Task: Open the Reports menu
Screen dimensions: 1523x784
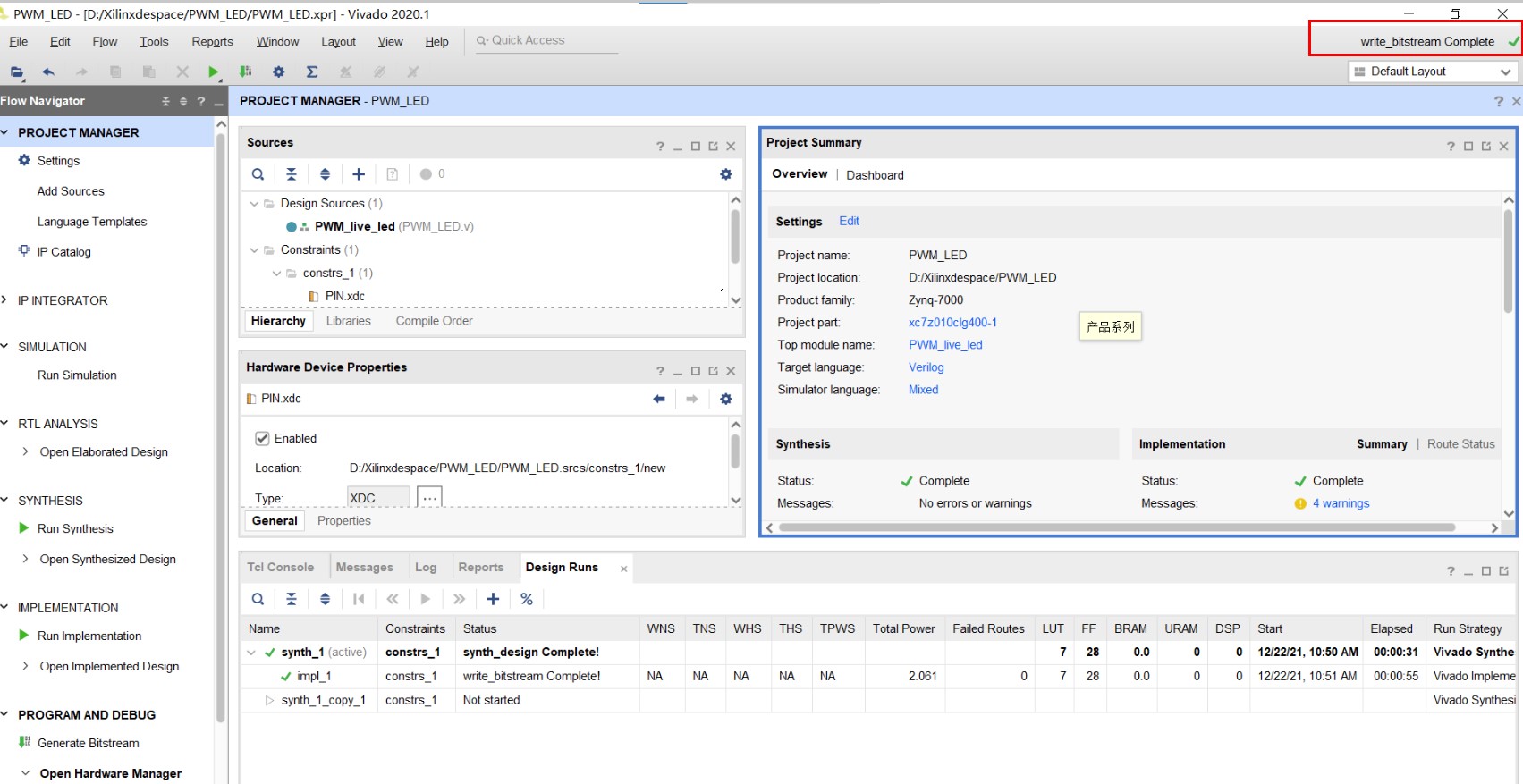Action: click(212, 42)
